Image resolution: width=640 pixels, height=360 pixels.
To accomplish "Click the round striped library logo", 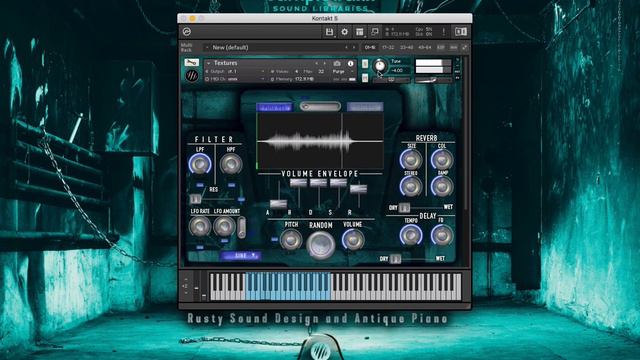I will pyautogui.click(x=192, y=75).
